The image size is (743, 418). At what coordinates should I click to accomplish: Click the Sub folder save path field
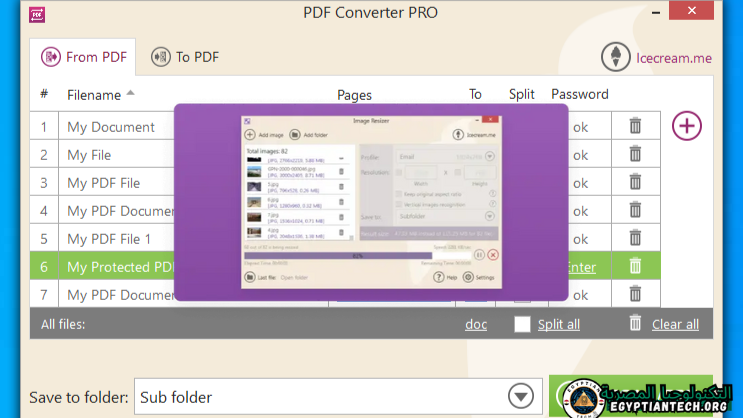[x=320, y=397]
